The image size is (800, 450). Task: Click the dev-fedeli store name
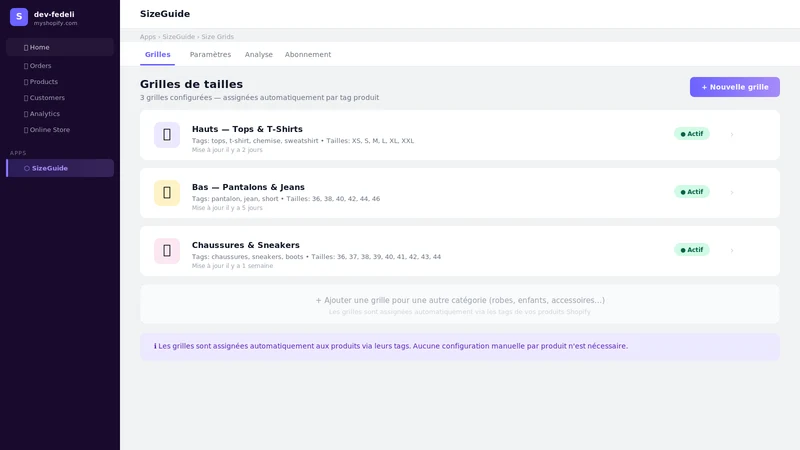54,14
